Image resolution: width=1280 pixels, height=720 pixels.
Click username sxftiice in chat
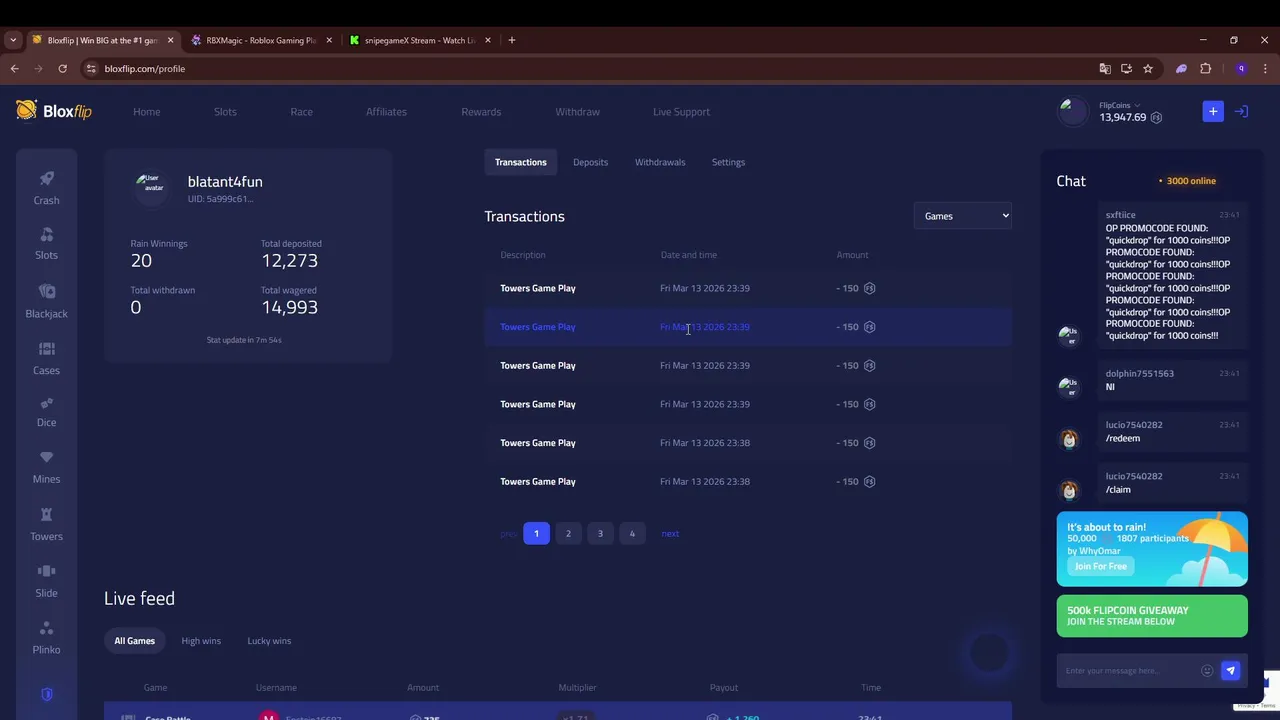[x=1120, y=215]
